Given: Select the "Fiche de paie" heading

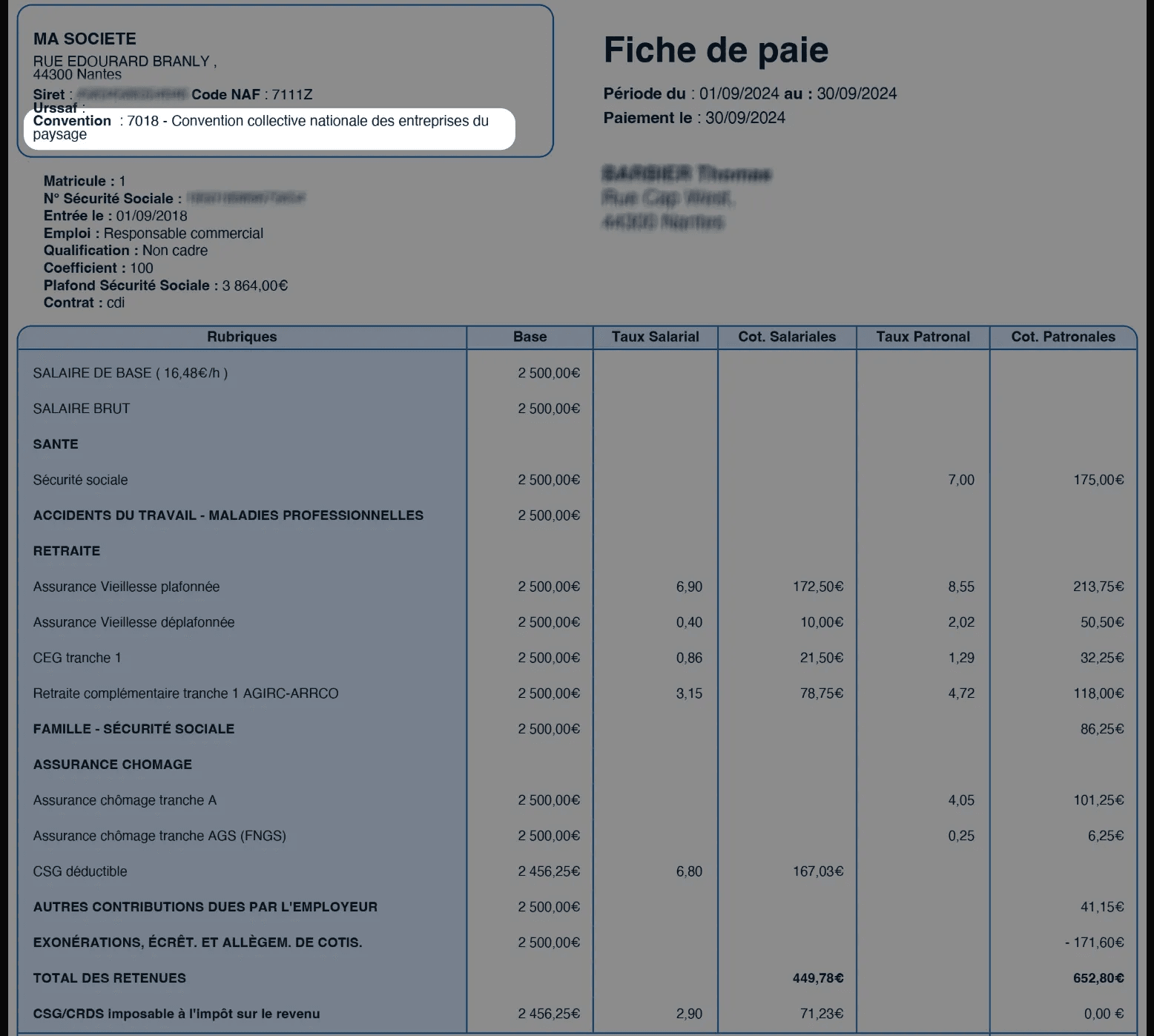Looking at the screenshot, I should pos(716,50).
